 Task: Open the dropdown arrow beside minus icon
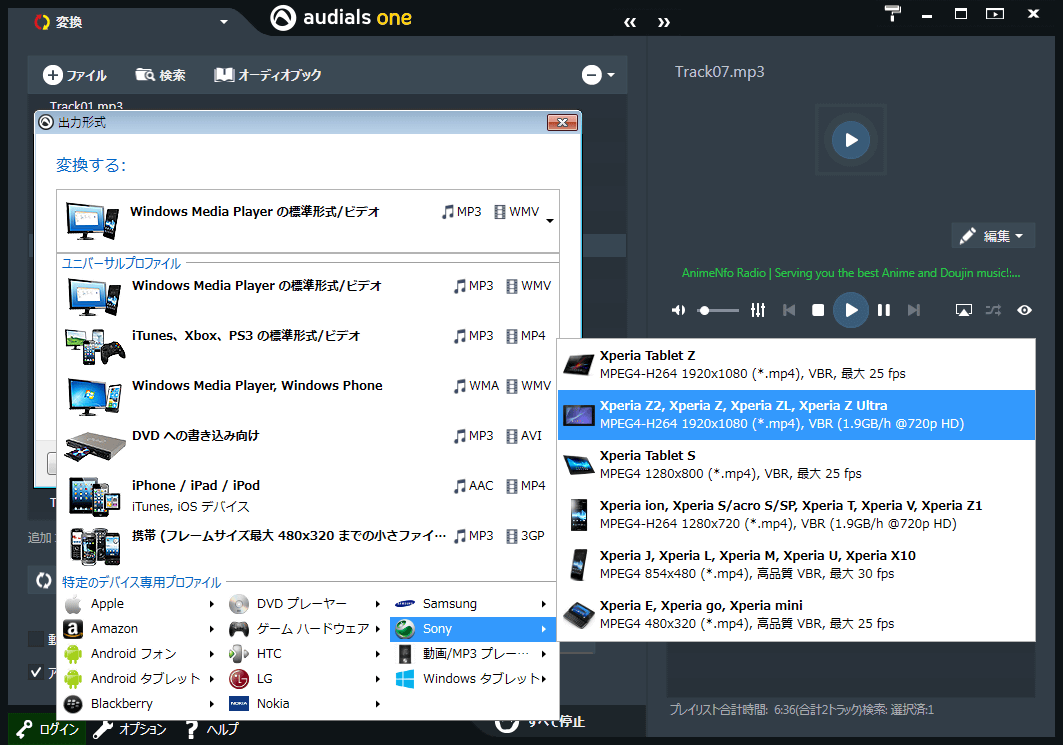611,75
